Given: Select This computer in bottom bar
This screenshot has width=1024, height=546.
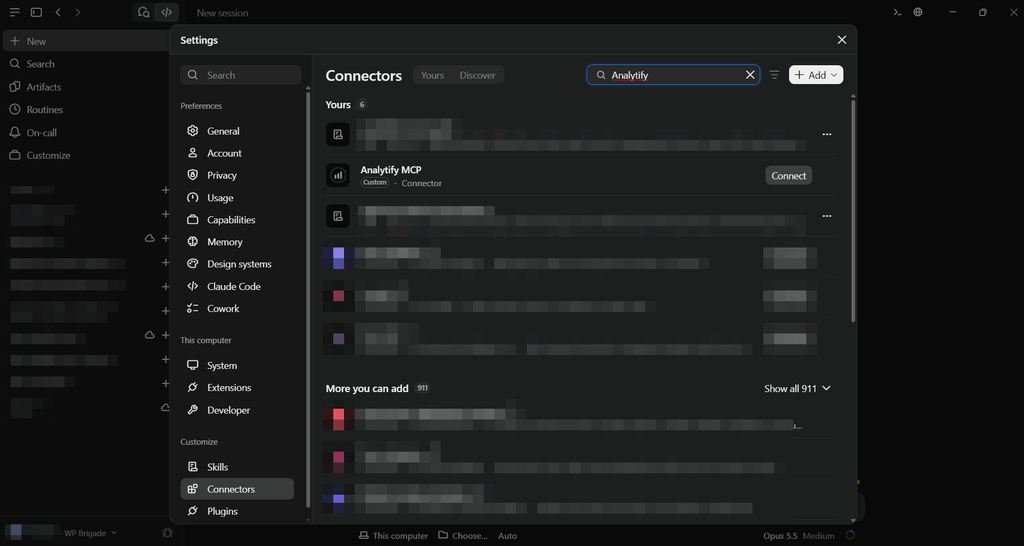Looking at the screenshot, I should tap(394, 536).
